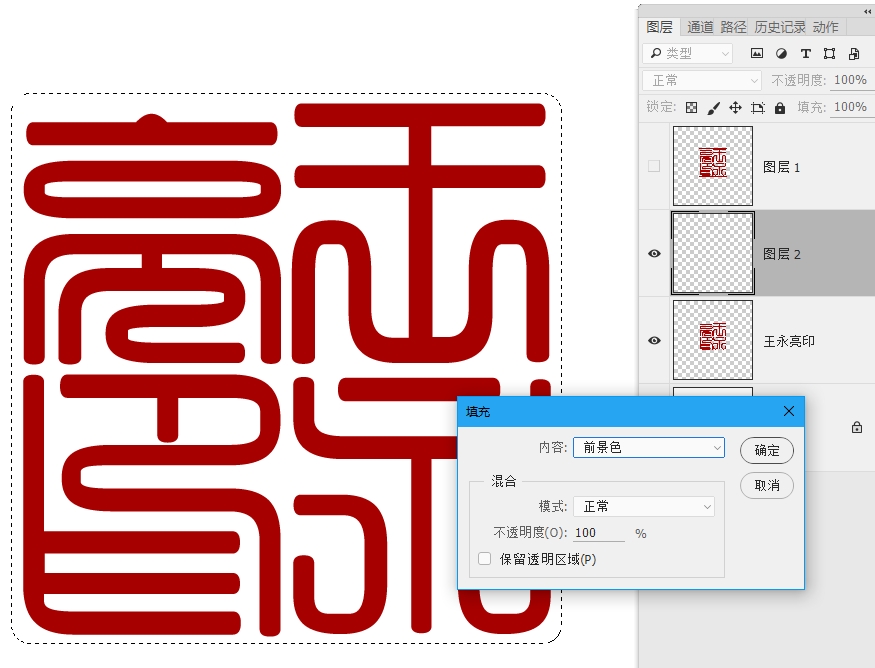
Task: Click the 不透明度 value in the dialog
Action: click(x=592, y=532)
